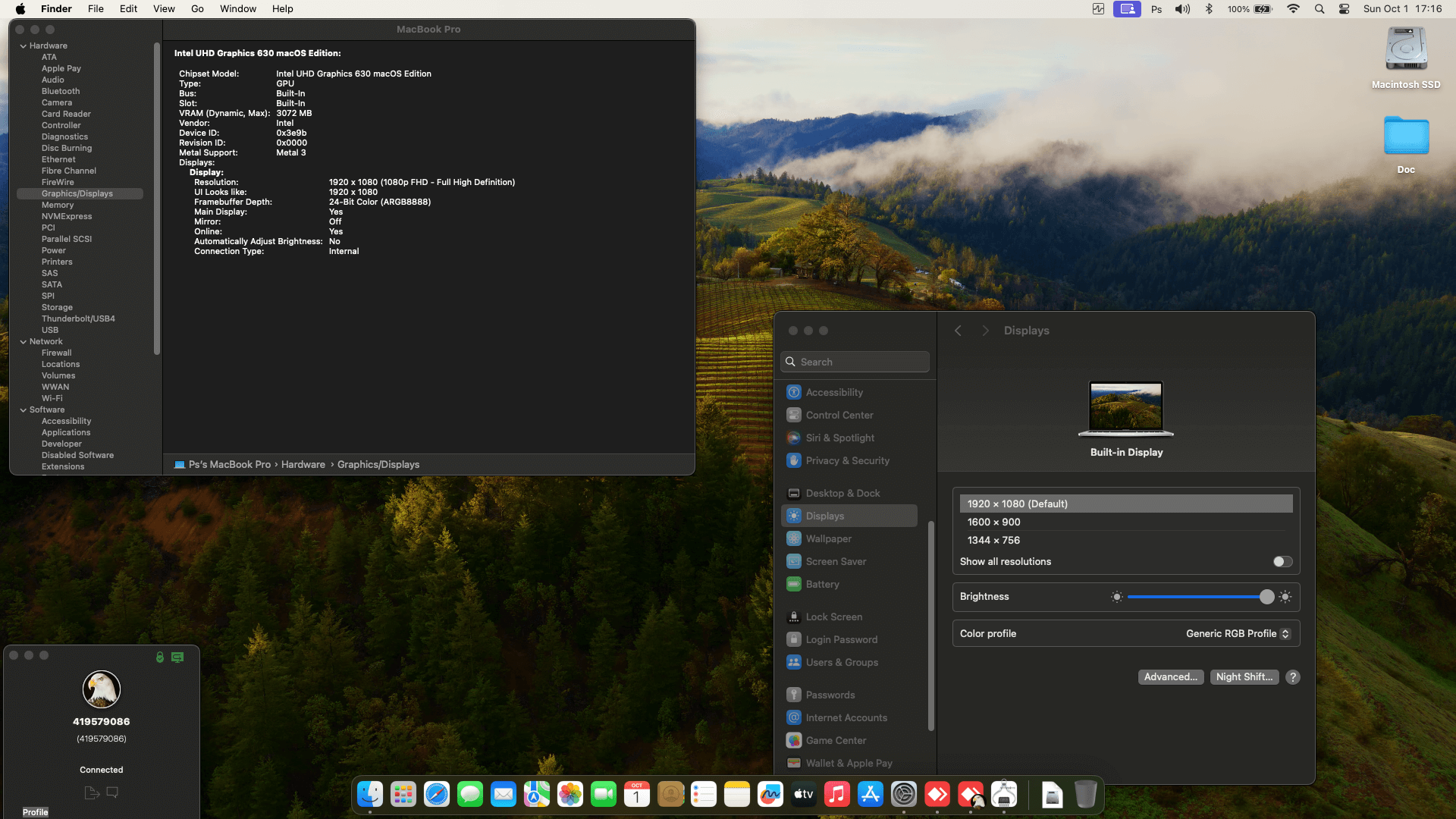Choose the 1344 × 756 resolution
Screen dimensions: 1456x819
point(1126,540)
